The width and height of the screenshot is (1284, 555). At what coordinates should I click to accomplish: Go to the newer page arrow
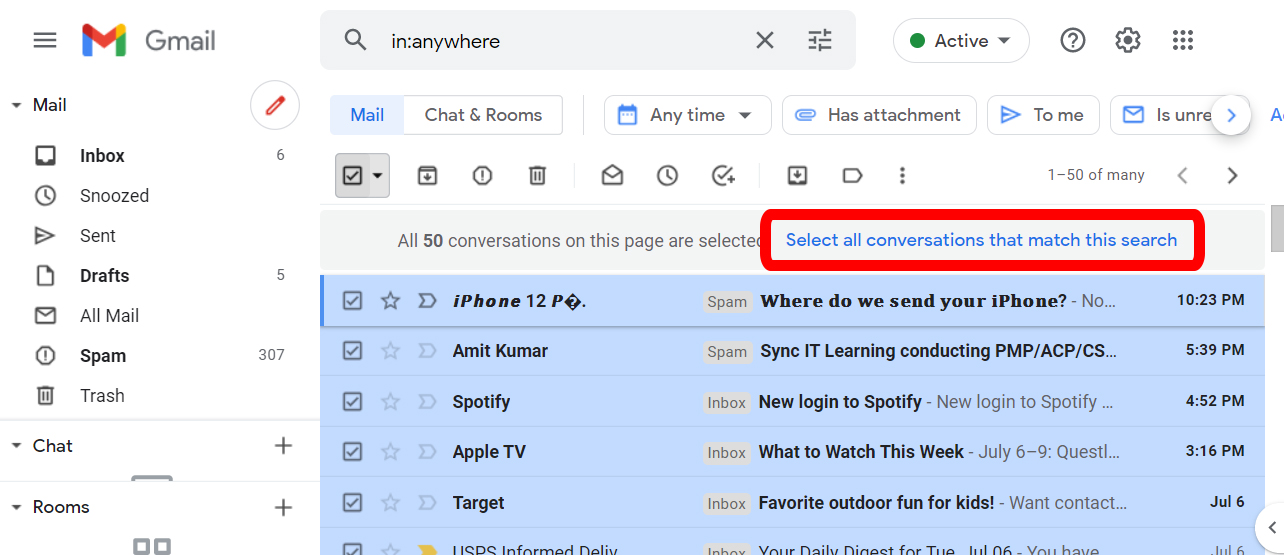1182,175
